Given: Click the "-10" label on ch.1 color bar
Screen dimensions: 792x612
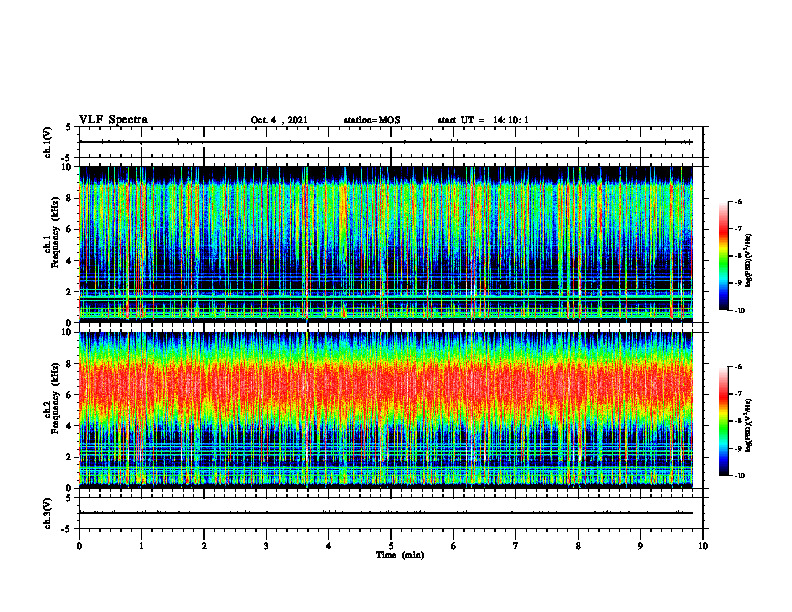Looking at the screenshot, I should [x=739, y=311].
